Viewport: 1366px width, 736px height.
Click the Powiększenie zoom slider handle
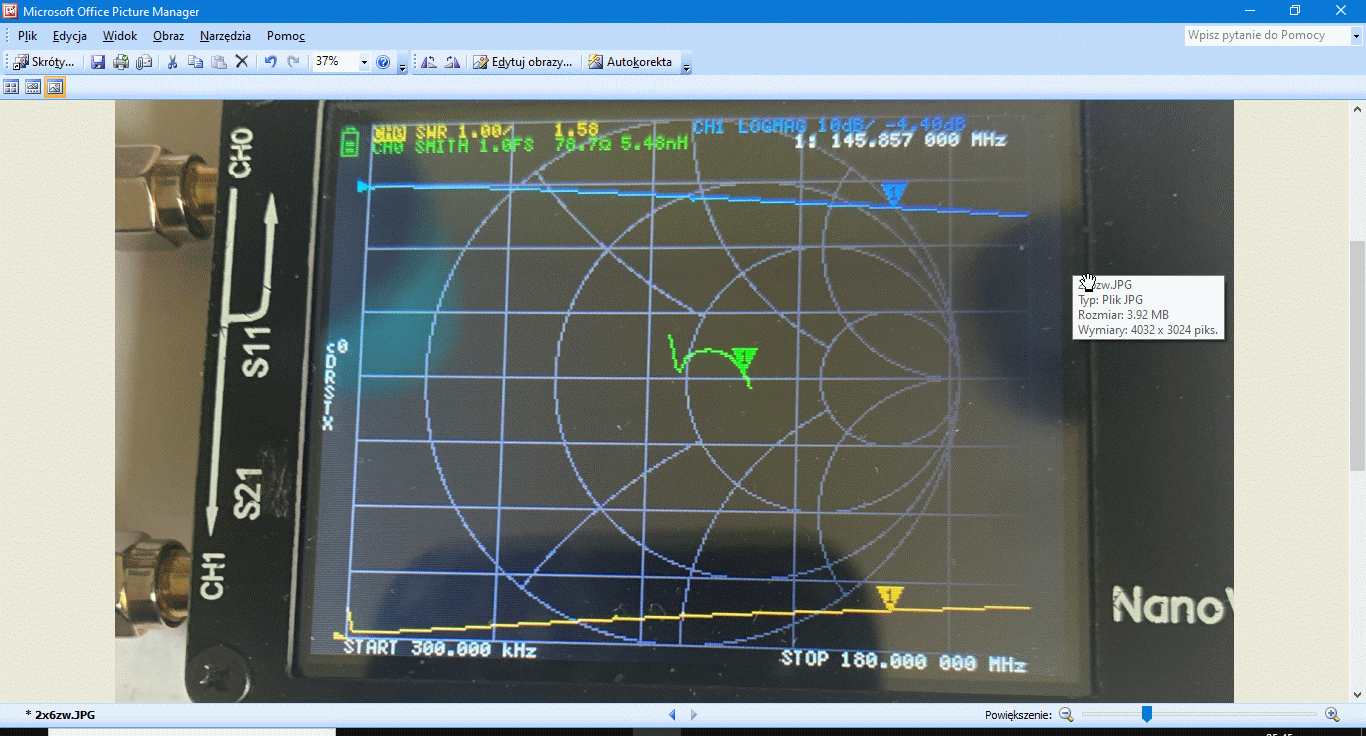pos(1147,714)
